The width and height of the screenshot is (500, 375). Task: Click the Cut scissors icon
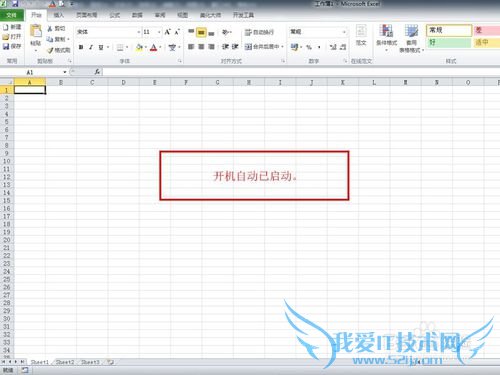(50, 29)
